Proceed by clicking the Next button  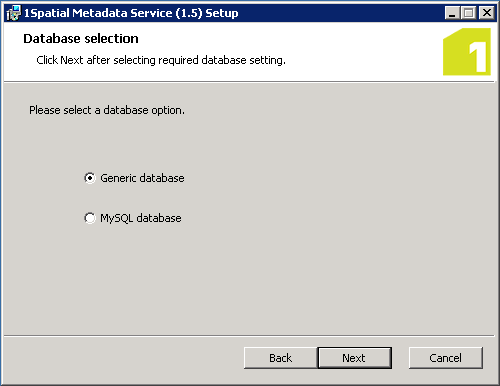coord(354,358)
